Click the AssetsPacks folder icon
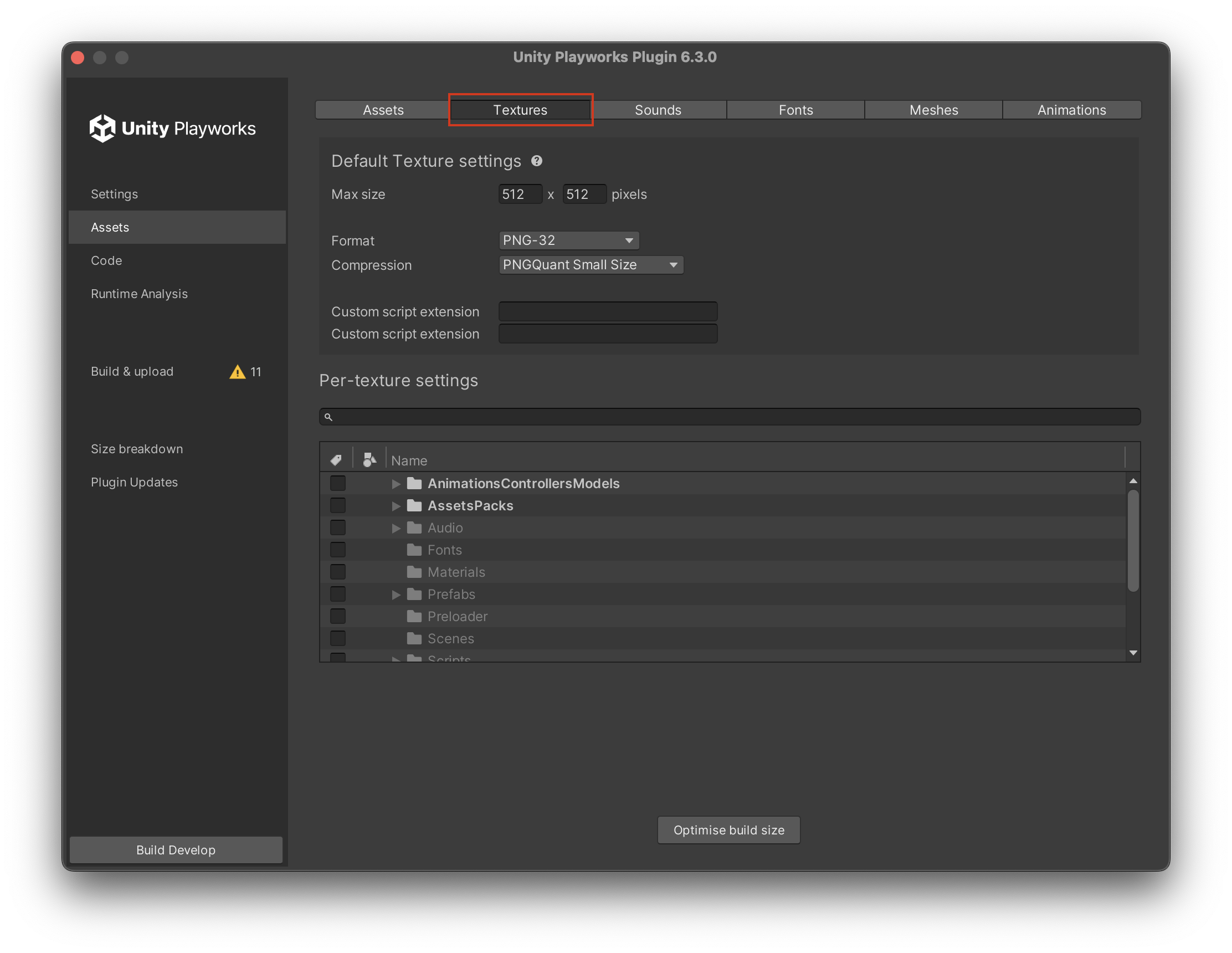This screenshot has width=1232, height=953. (x=414, y=505)
